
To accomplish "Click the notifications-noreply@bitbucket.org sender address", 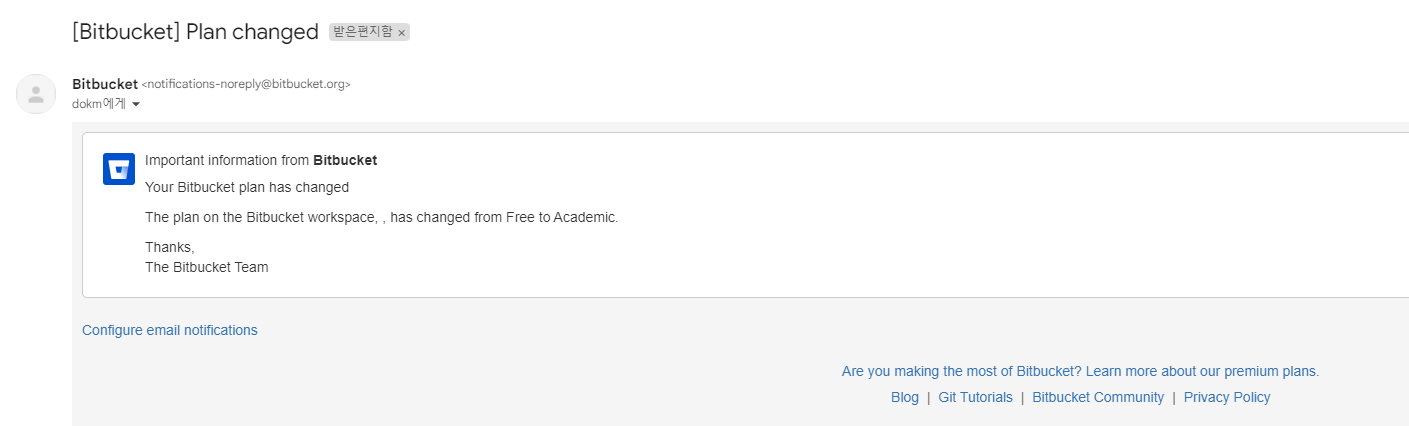I will point(246,84).
